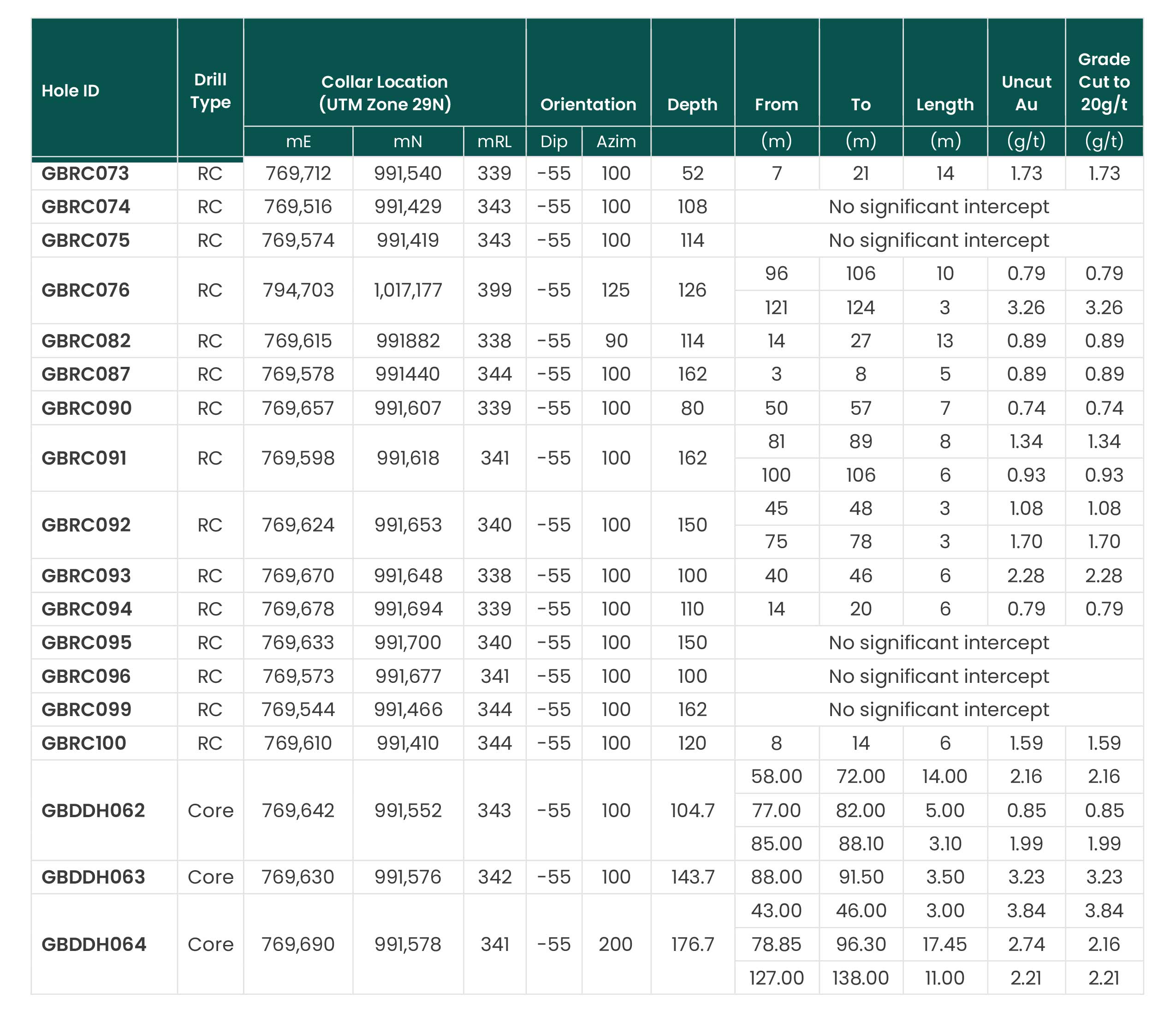Select hole ID GBRC095

pos(87,643)
